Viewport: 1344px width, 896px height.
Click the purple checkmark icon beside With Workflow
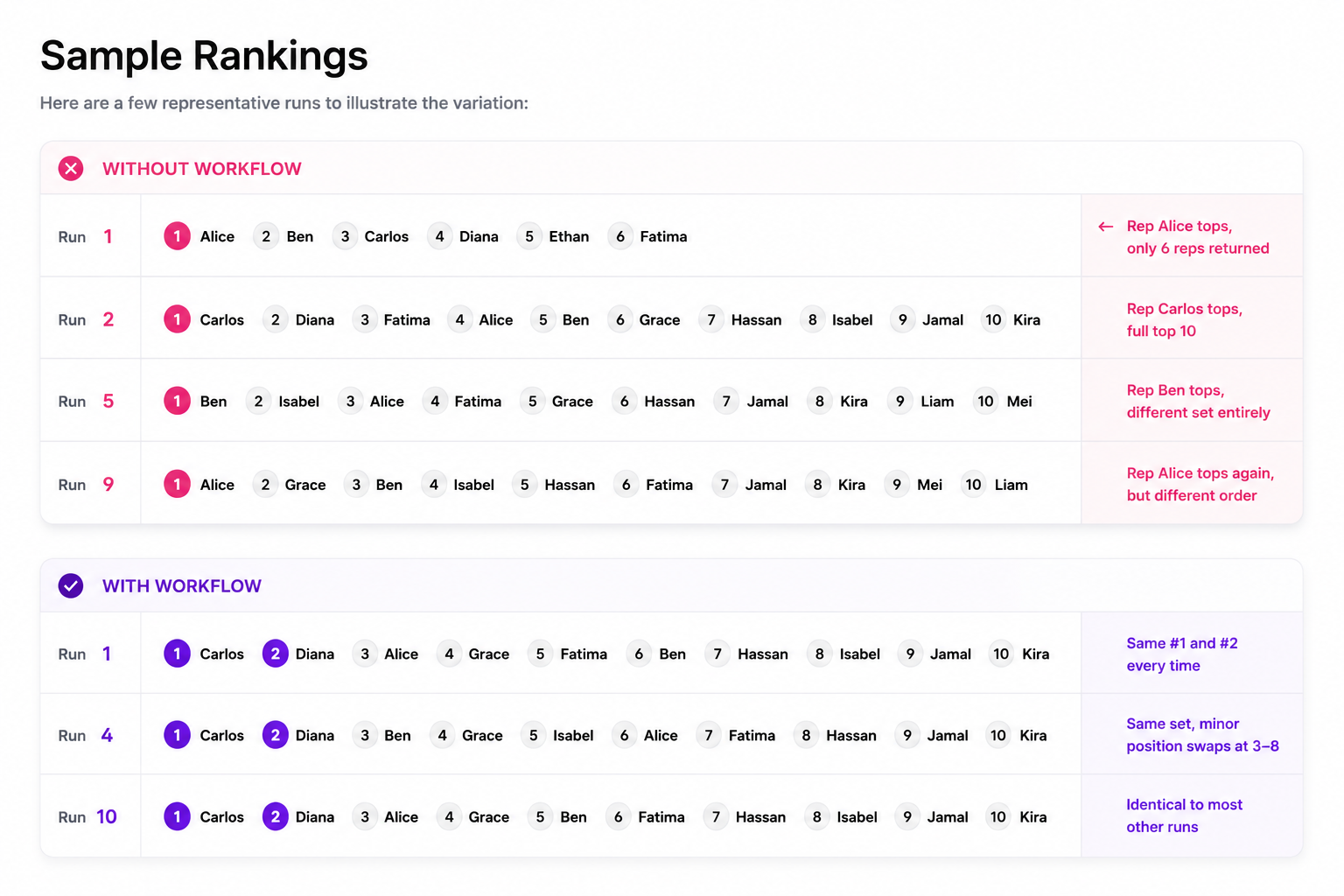[x=71, y=585]
